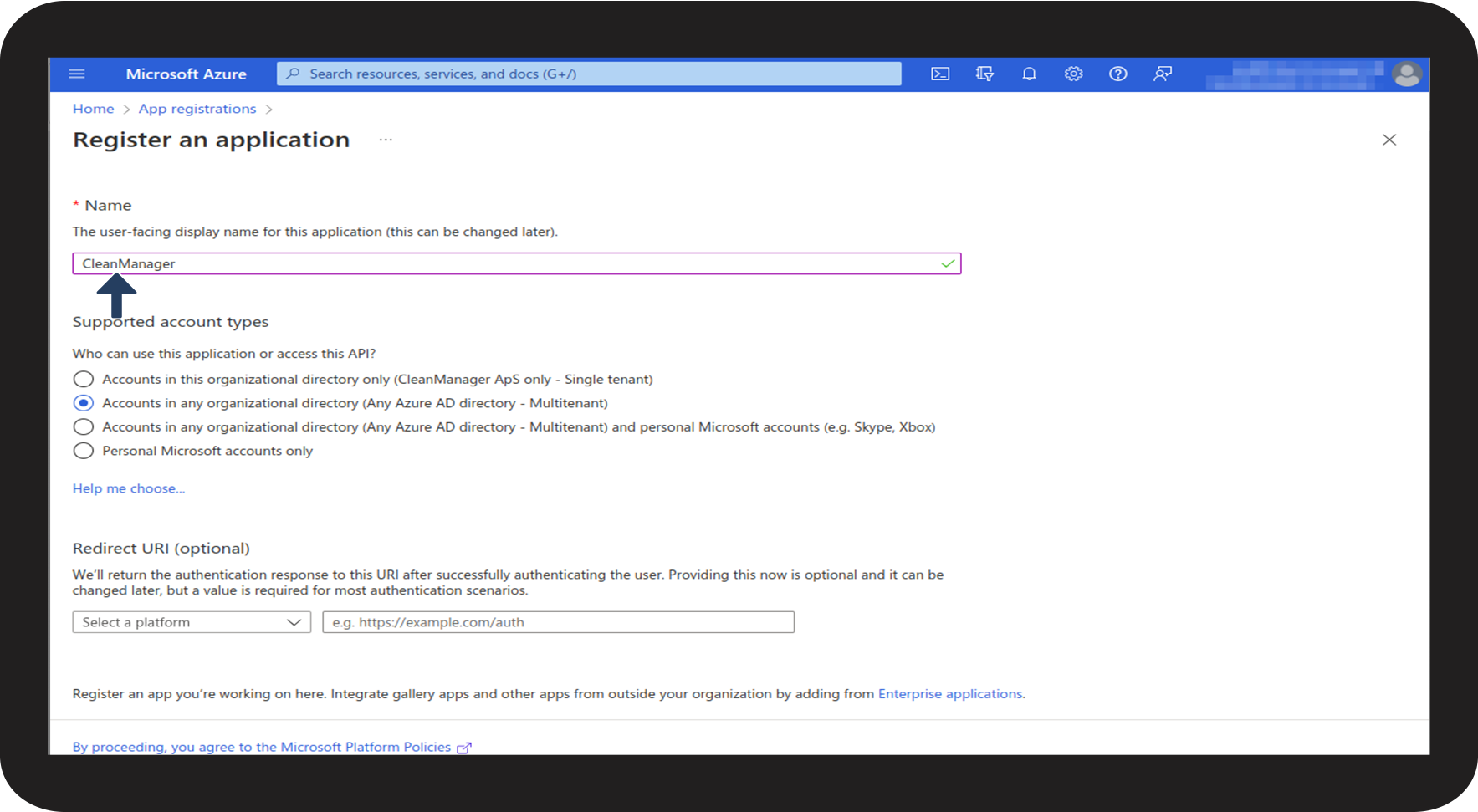Open the notifications bell
This screenshot has height=812, width=1478.
[1029, 74]
